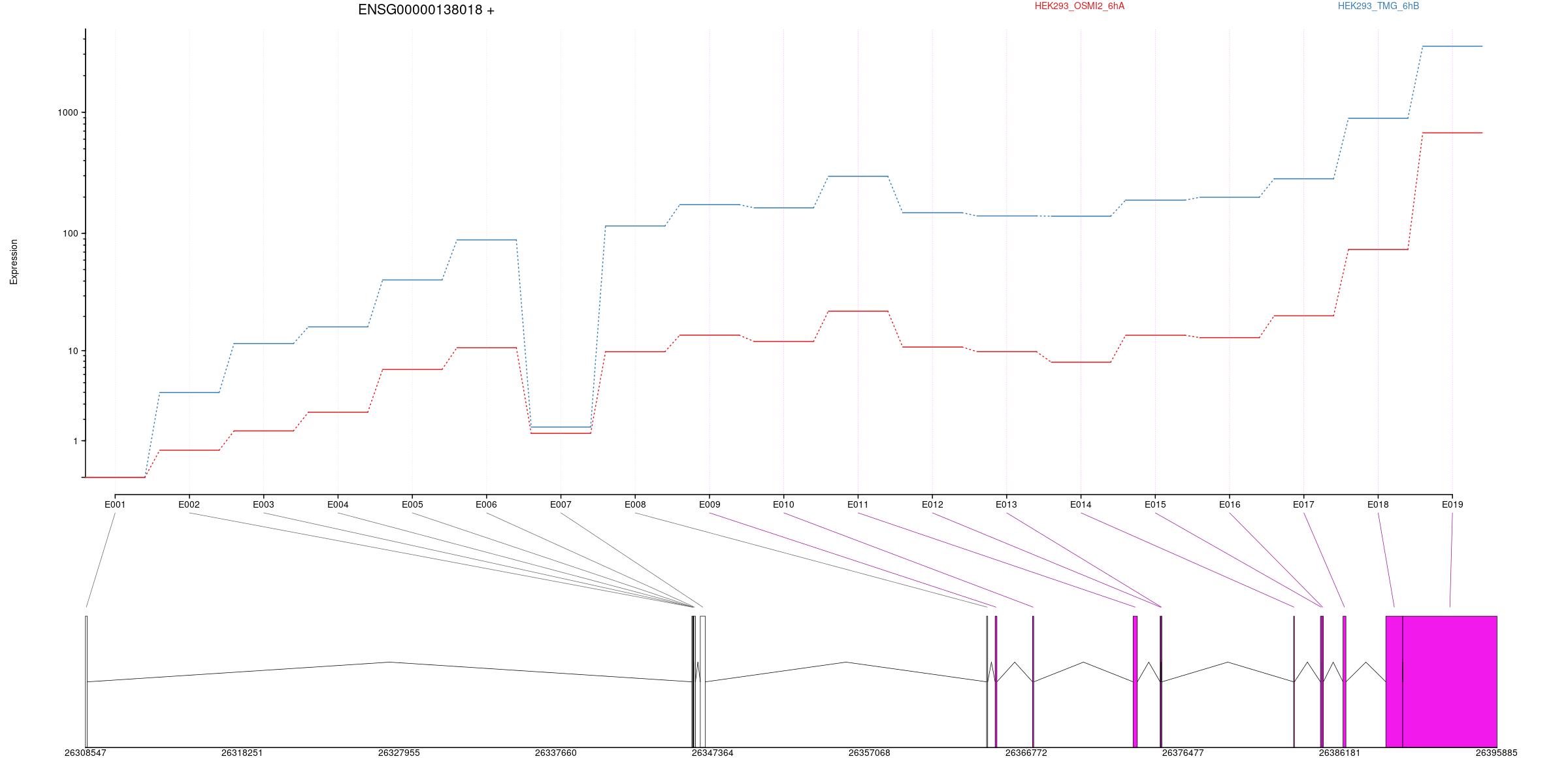The image size is (1568, 784).
Task: Click the Expression y-axis label
Action: coord(14,262)
